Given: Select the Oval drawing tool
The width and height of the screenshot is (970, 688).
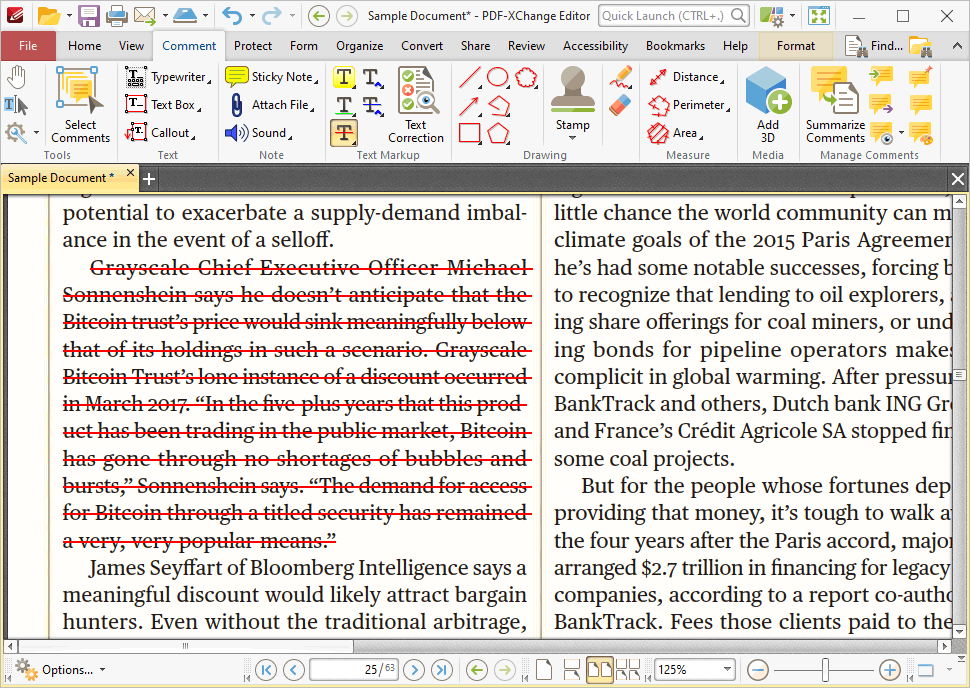Looking at the screenshot, I should pos(498,78).
